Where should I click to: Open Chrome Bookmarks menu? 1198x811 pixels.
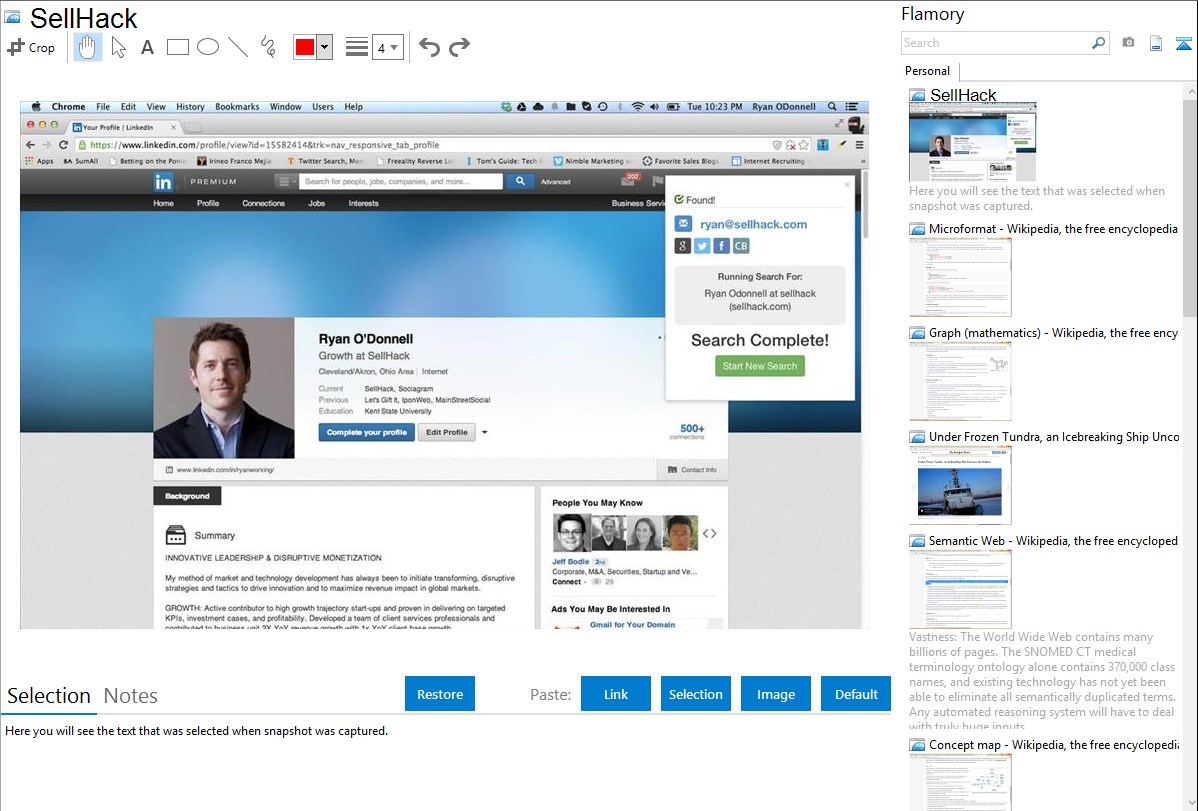point(237,107)
